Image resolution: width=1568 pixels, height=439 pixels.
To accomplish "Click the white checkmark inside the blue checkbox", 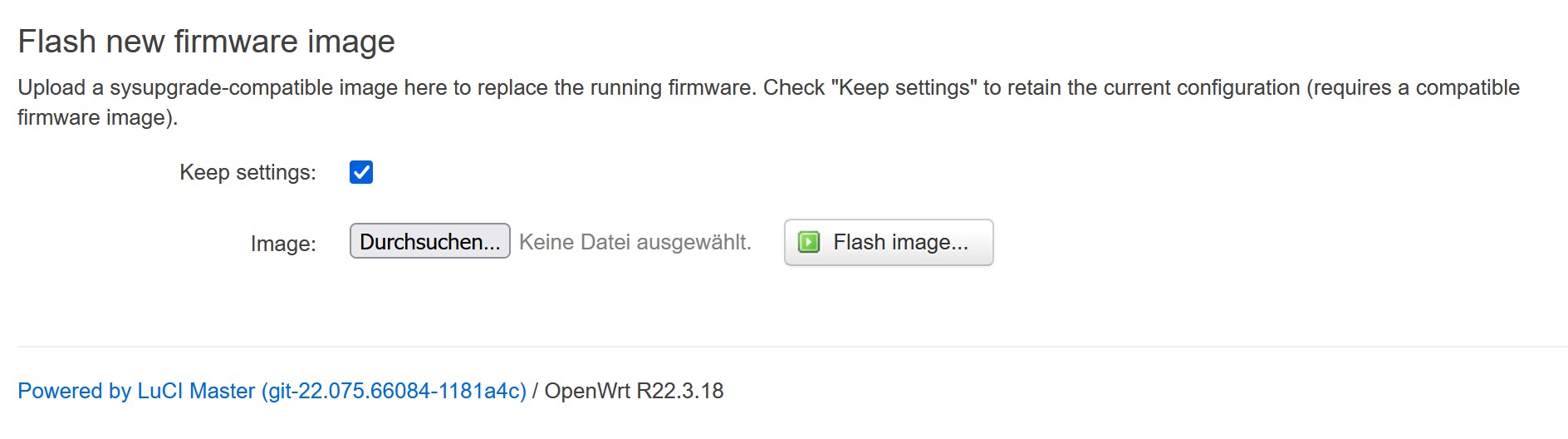I will (361, 172).
